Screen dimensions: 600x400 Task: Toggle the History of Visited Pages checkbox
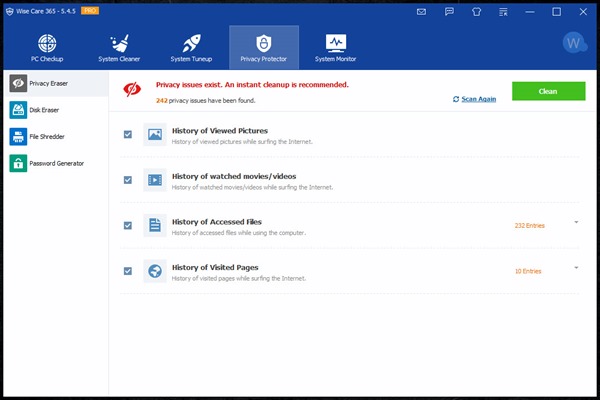[x=128, y=270]
